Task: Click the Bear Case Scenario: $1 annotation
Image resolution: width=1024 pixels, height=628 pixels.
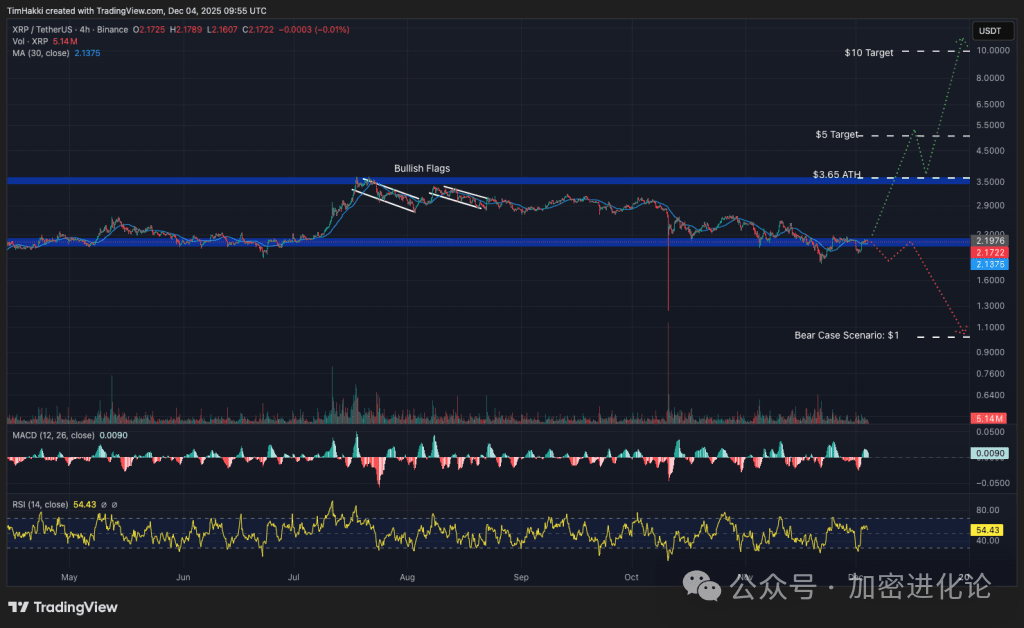Action: [845, 335]
